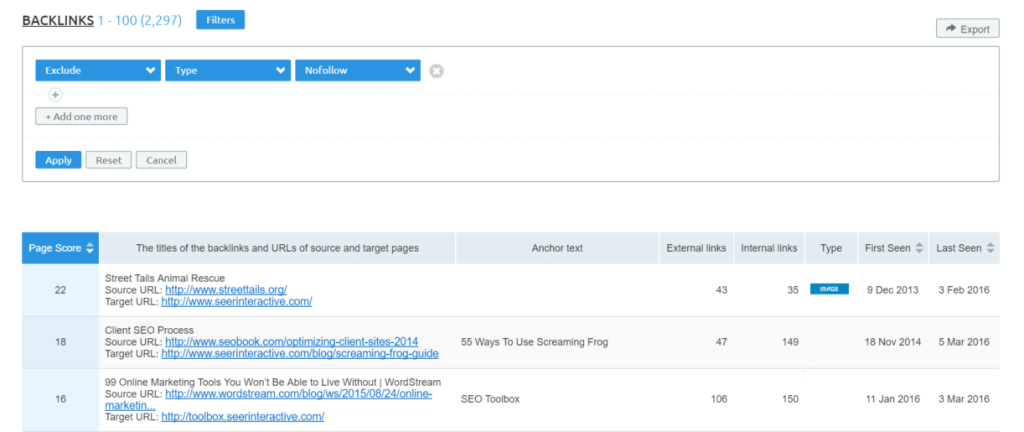Open toolbox.seerinteractive.com target link
1024x432 pixels.
coord(242,416)
